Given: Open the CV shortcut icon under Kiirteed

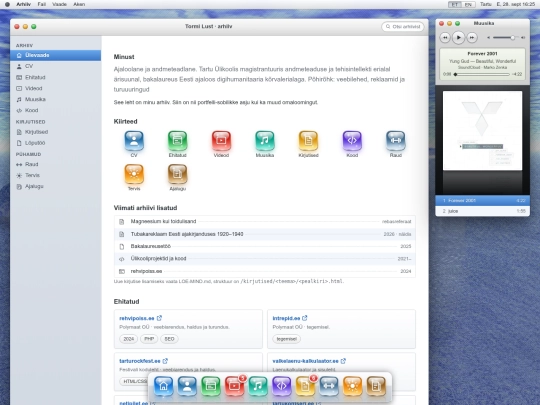Looking at the screenshot, I should (134, 141).
